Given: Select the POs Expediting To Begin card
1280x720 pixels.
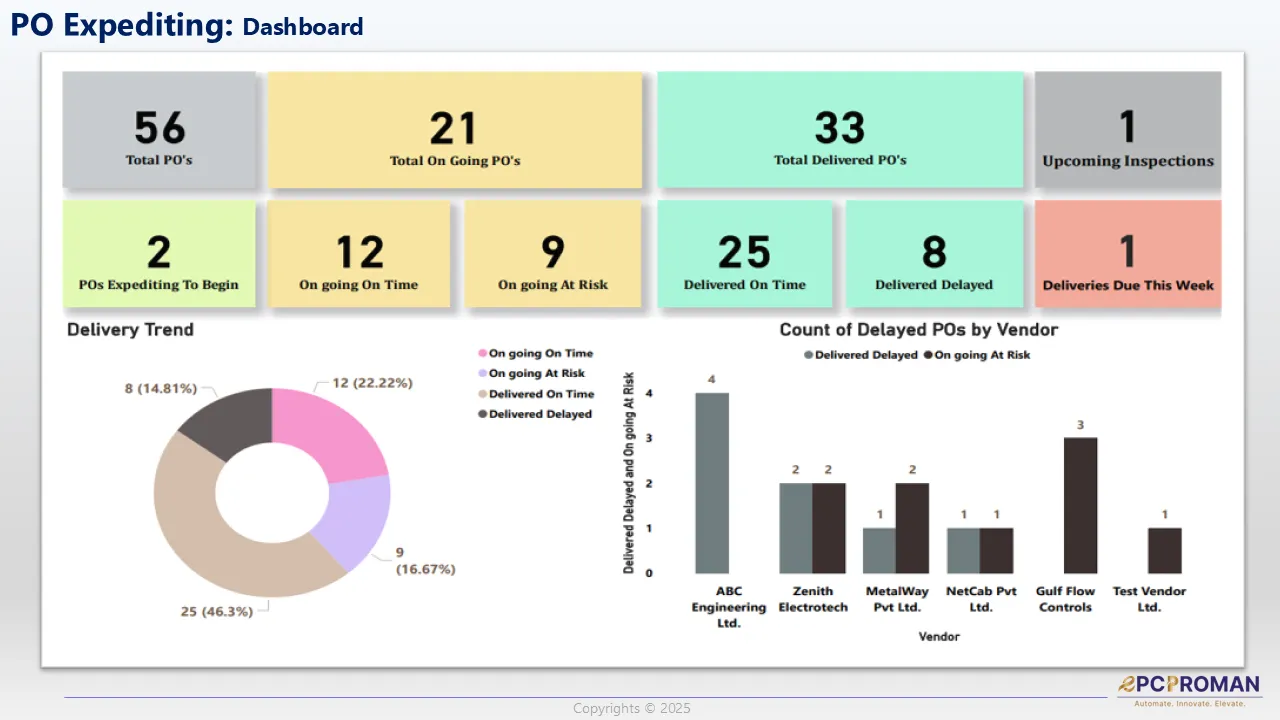Looking at the screenshot, I should click(159, 254).
